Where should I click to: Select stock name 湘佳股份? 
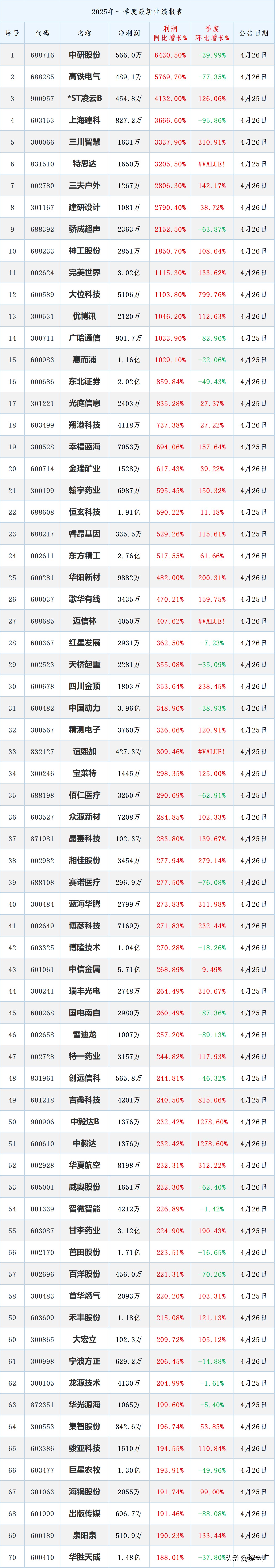85,861
